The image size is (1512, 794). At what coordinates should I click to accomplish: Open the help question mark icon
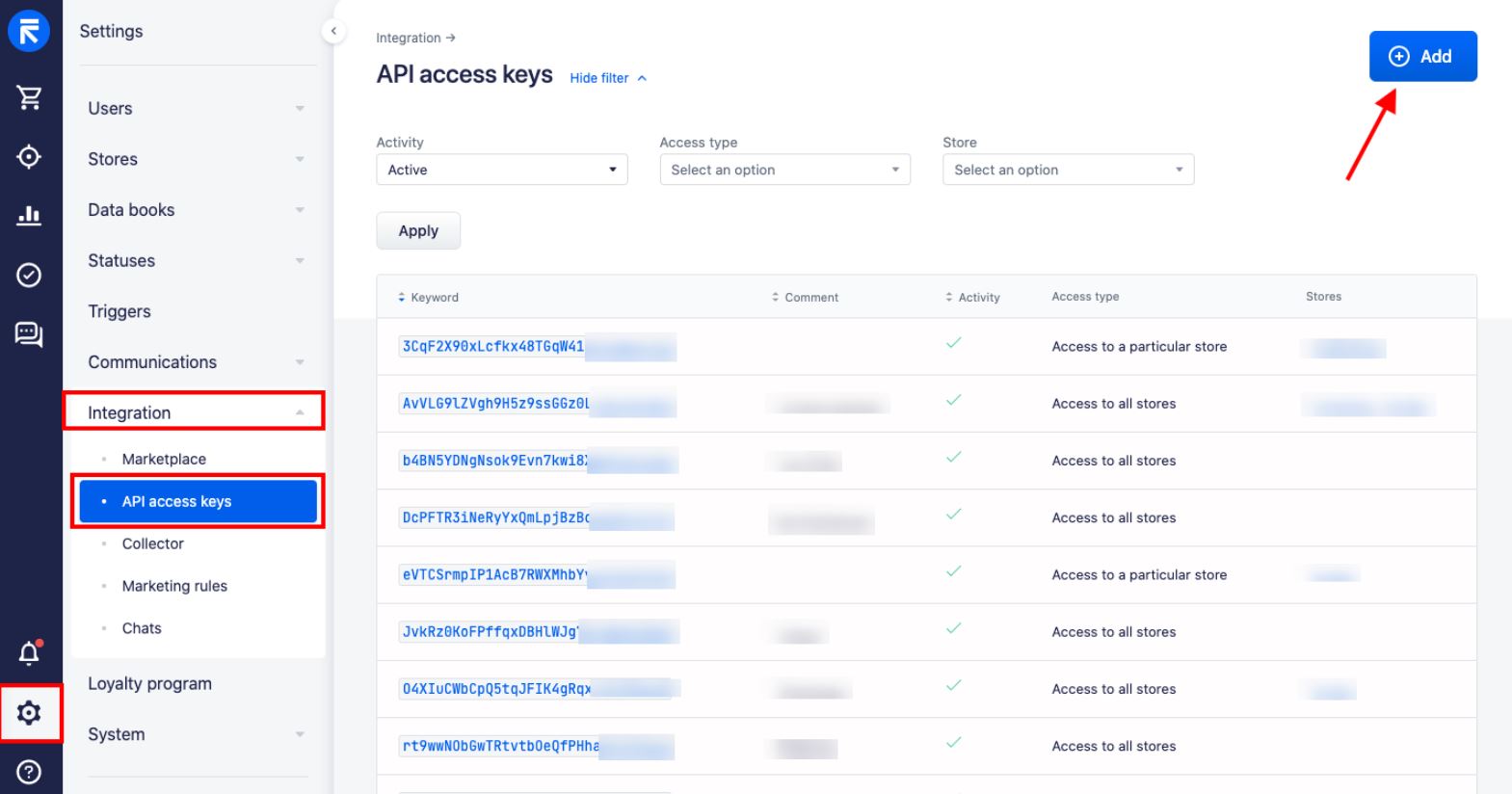pos(29,772)
